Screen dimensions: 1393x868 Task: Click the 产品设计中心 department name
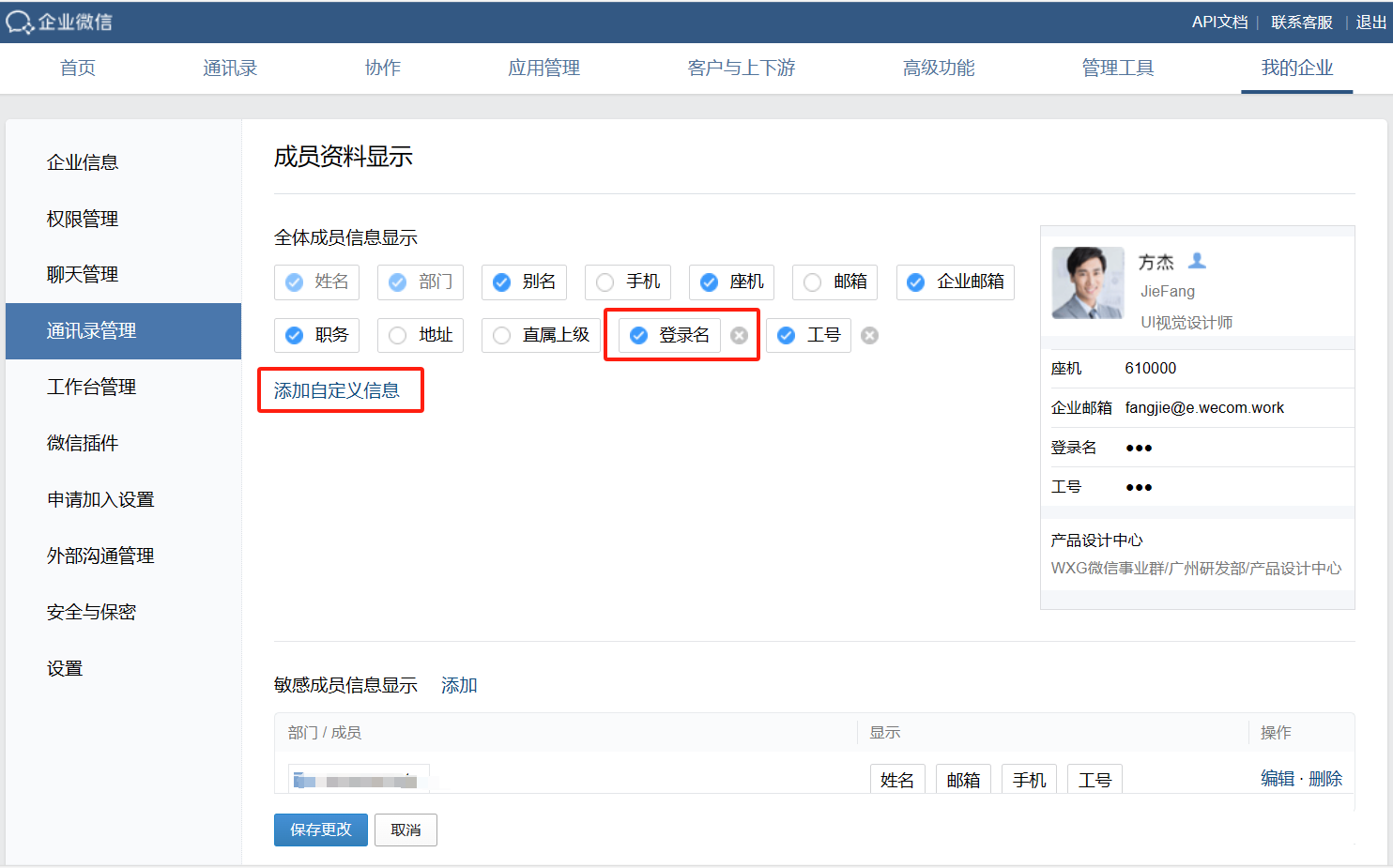point(1097,541)
